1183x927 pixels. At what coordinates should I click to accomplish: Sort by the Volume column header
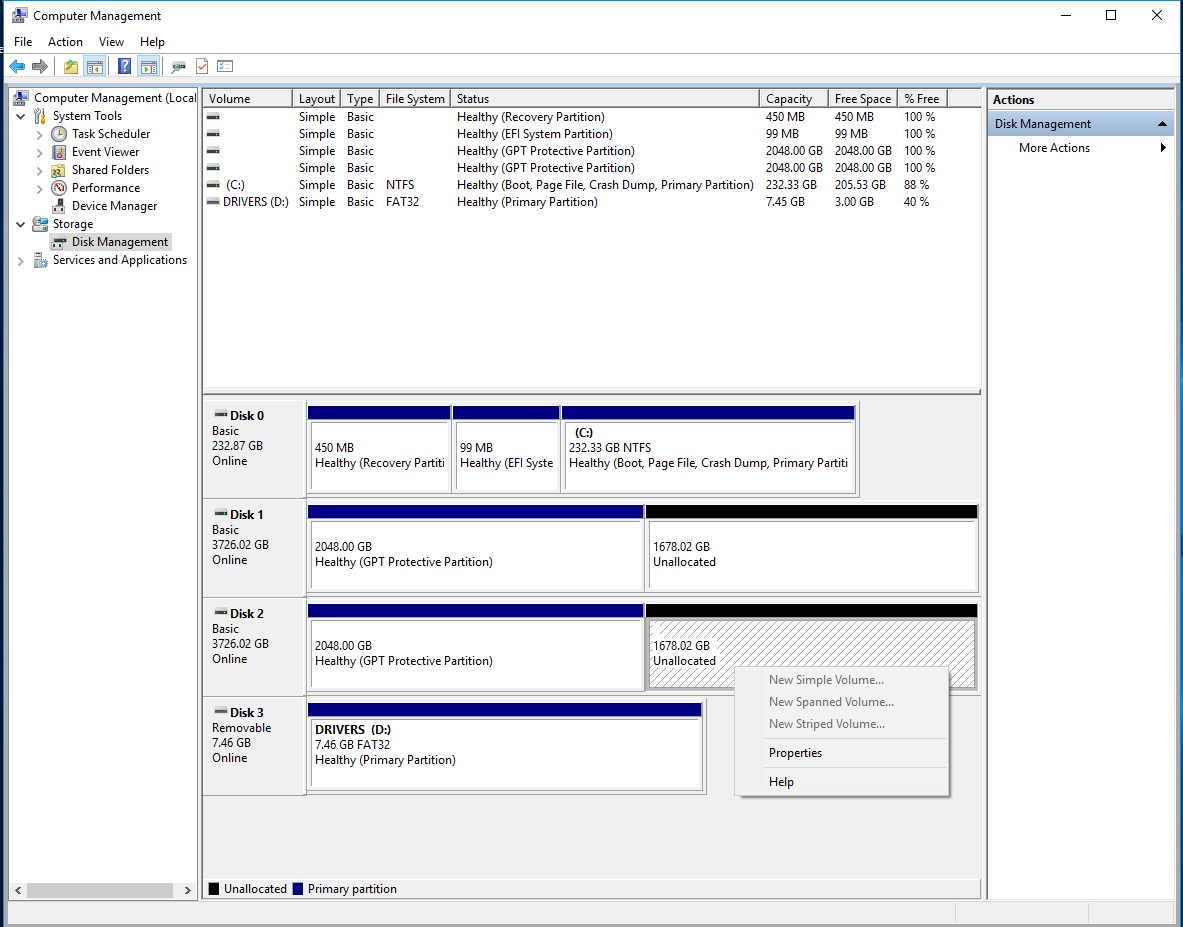coord(247,99)
